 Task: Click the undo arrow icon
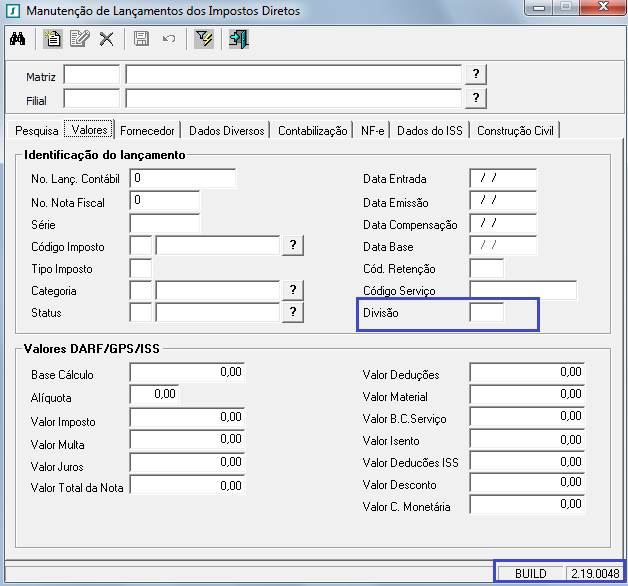click(x=168, y=39)
